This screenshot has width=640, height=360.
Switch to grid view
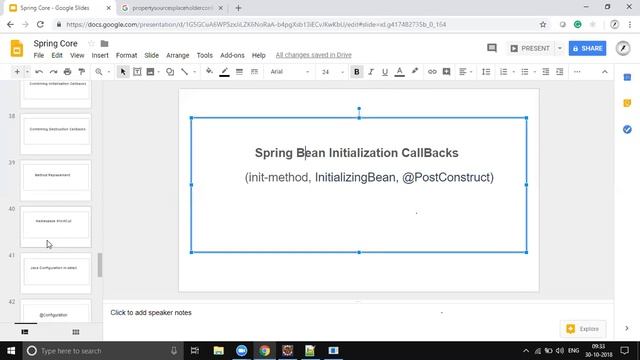[x=76, y=332]
